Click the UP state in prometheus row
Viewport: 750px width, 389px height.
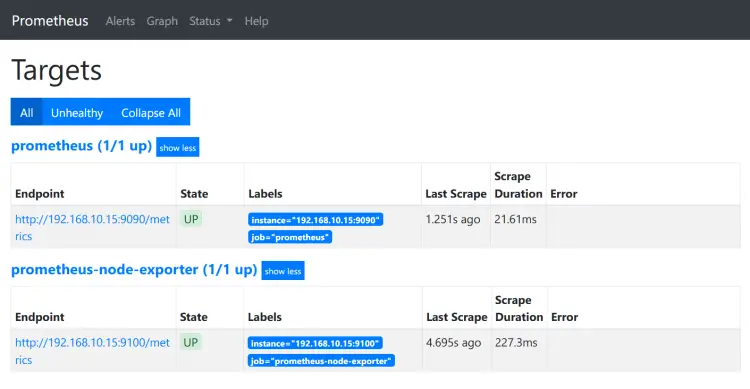click(x=191, y=219)
